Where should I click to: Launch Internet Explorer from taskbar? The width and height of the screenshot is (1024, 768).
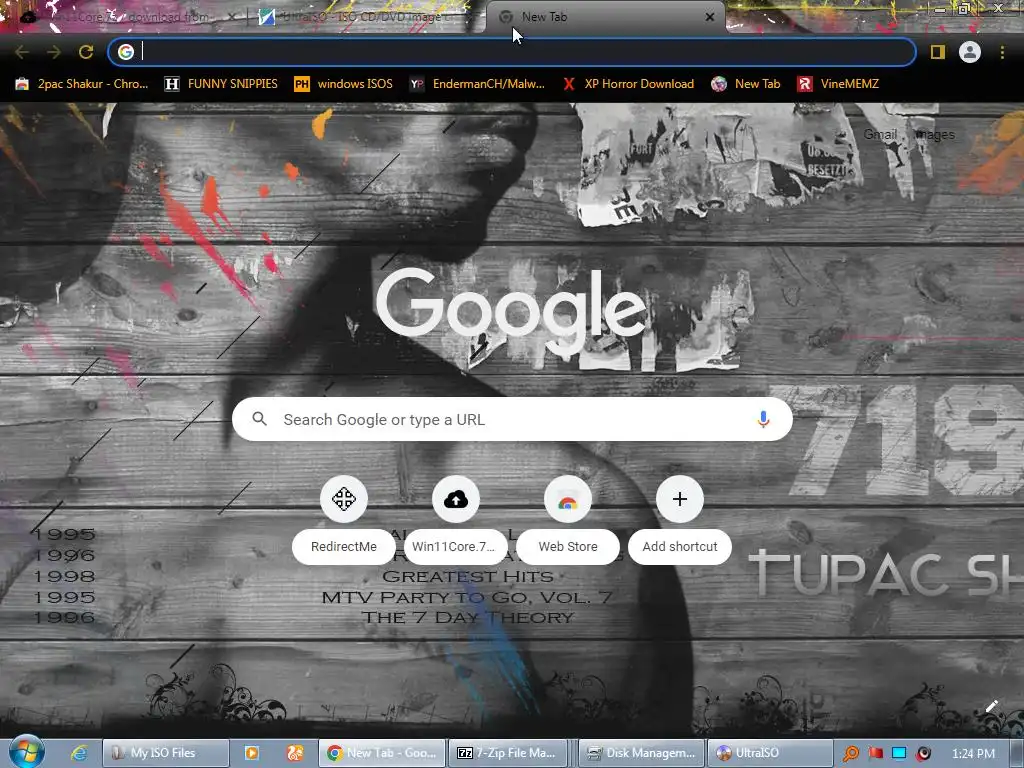79,753
